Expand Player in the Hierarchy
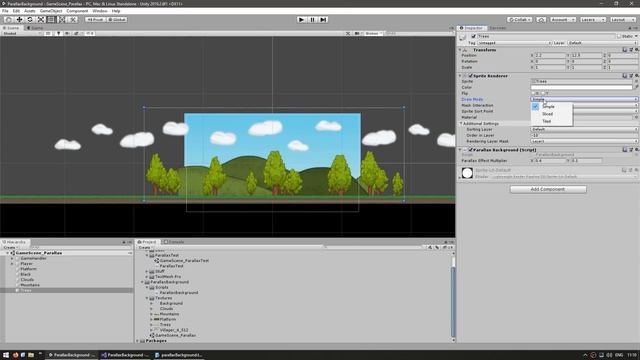The width and height of the screenshot is (640, 360). click(12, 264)
